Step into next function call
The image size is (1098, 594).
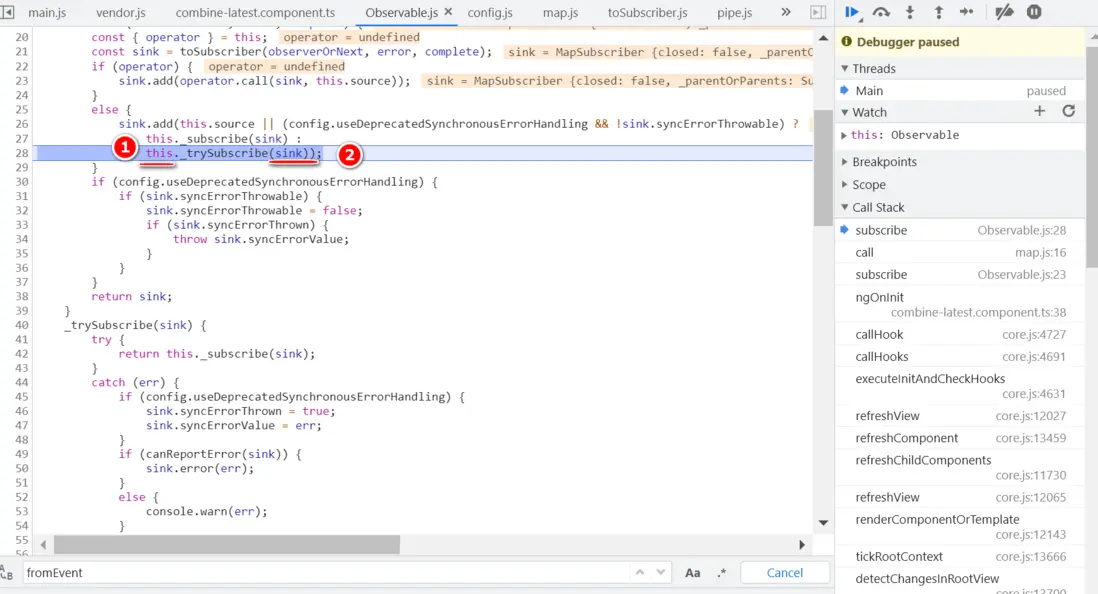point(910,12)
